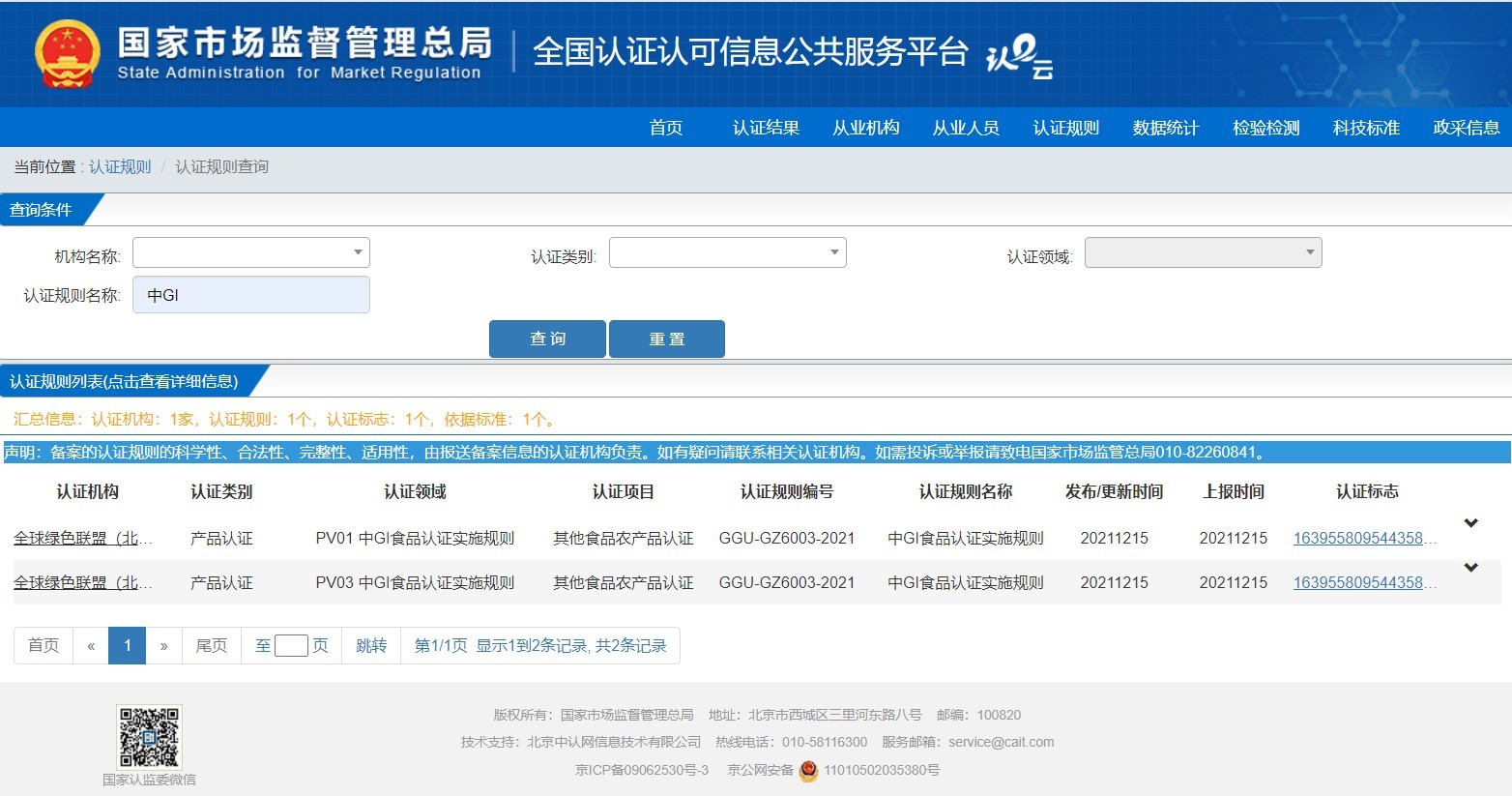Open the 机构名称 dropdown

(x=251, y=252)
